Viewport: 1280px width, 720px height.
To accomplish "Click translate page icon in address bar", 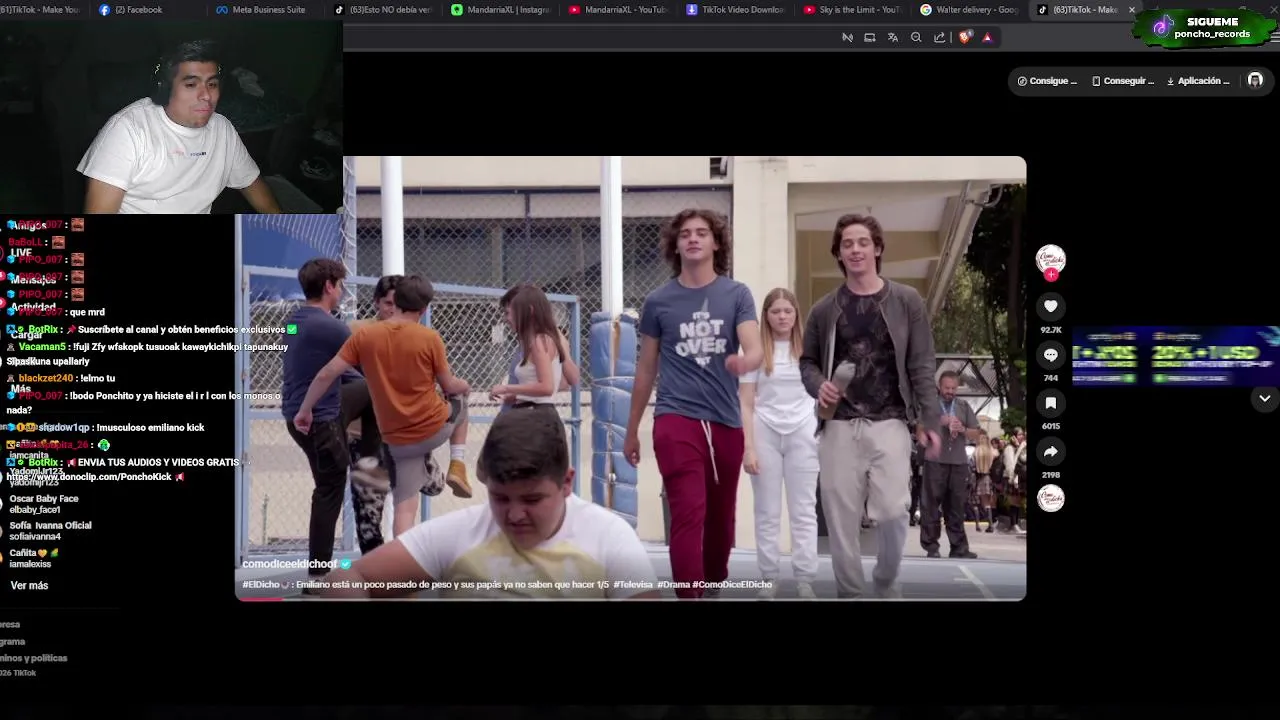I will tap(893, 37).
